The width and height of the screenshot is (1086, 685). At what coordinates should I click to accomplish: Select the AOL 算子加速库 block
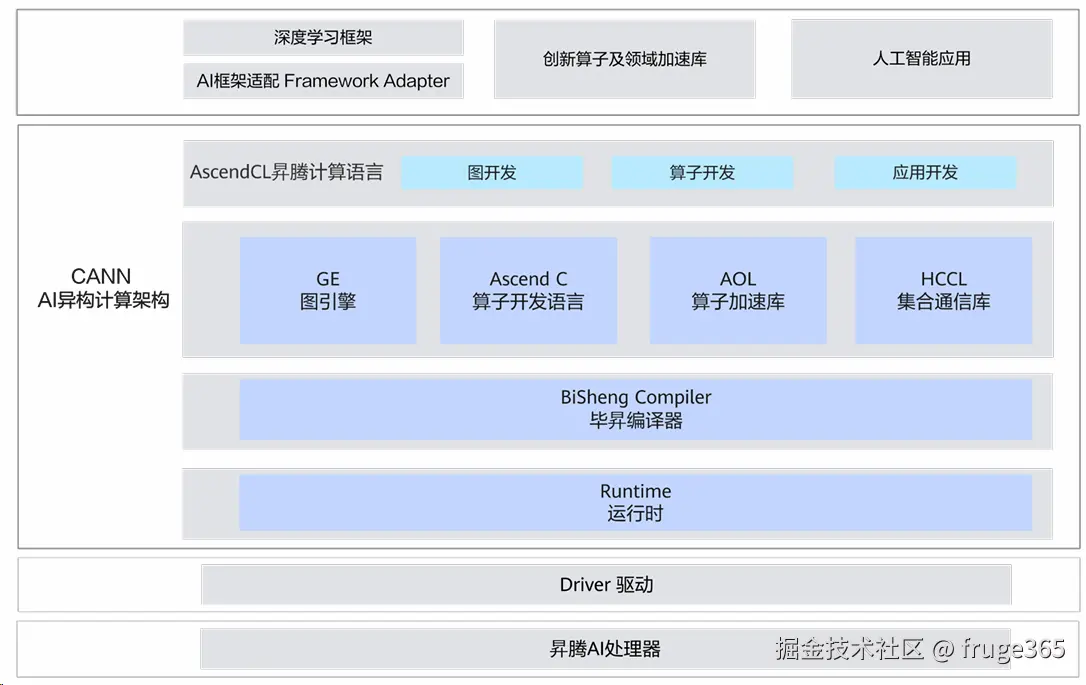[738, 290]
